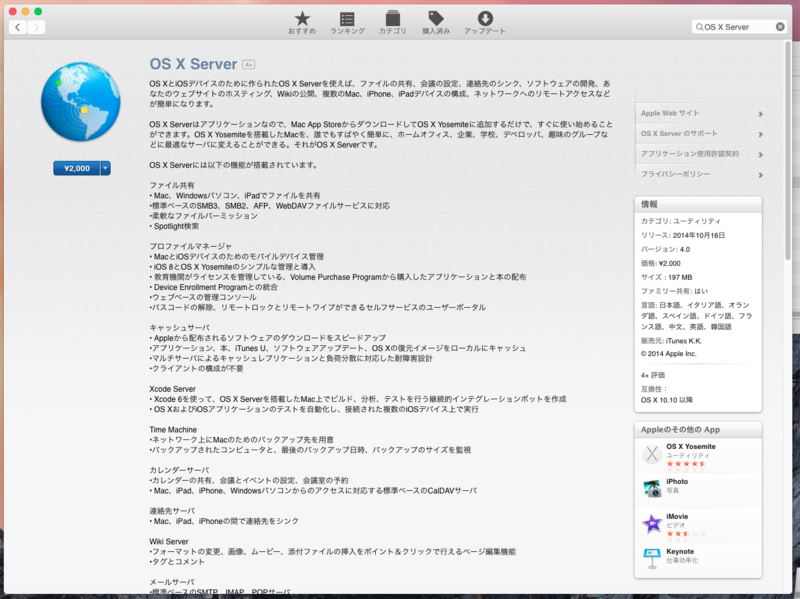Click the © 2014 Apple Inc. text
Viewport: 800px width, 599px height.
tap(668, 354)
